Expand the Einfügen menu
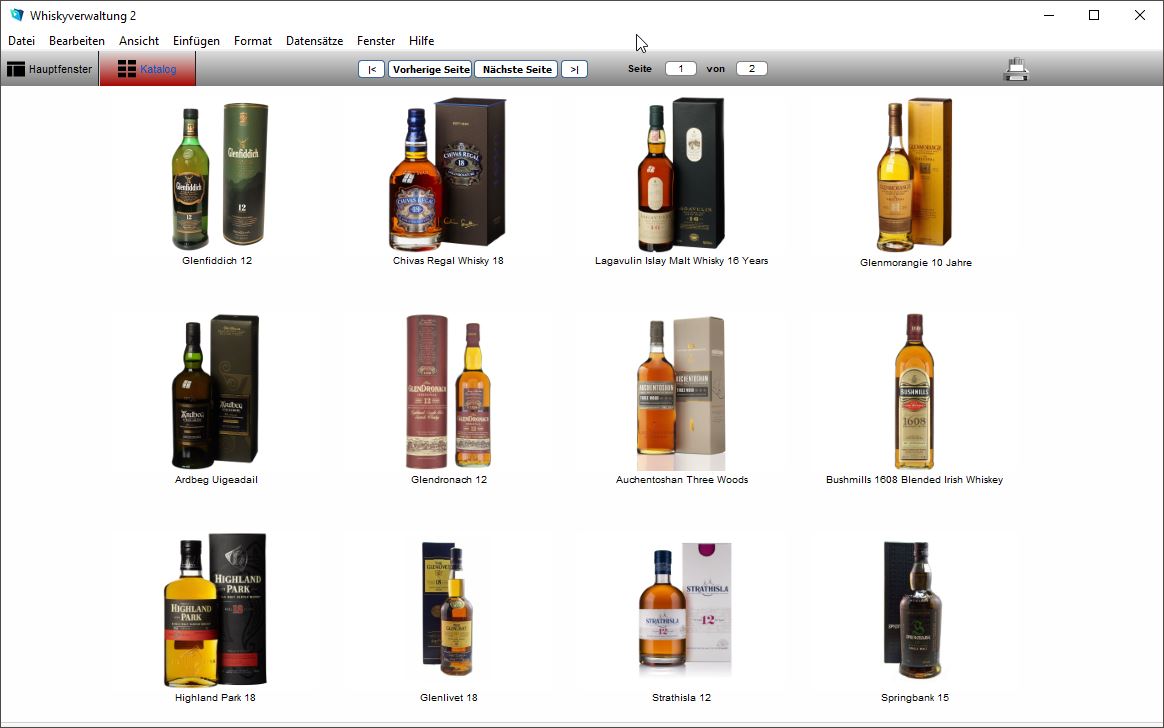1164x728 pixels. pyautogui.click(x=196, y=41)
